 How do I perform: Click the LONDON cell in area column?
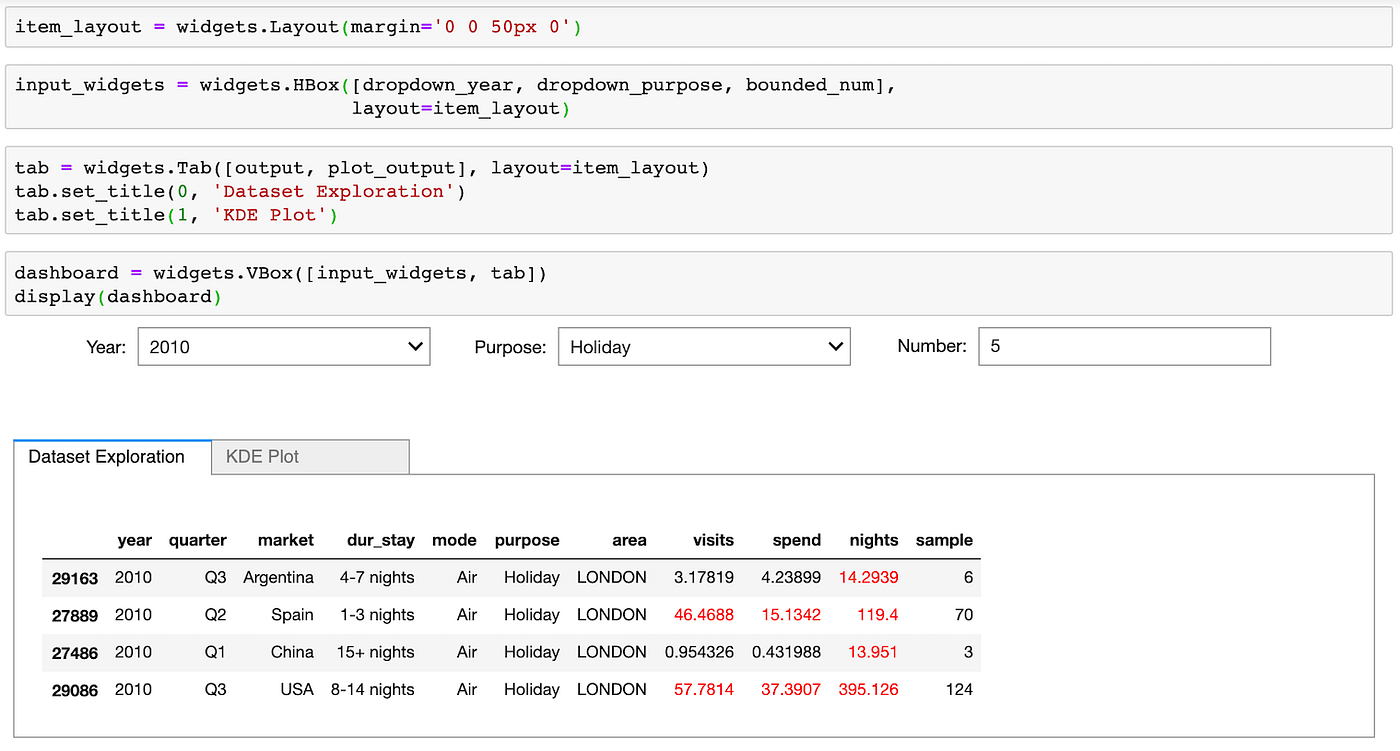pyautogui.click(x=611, y=577)
